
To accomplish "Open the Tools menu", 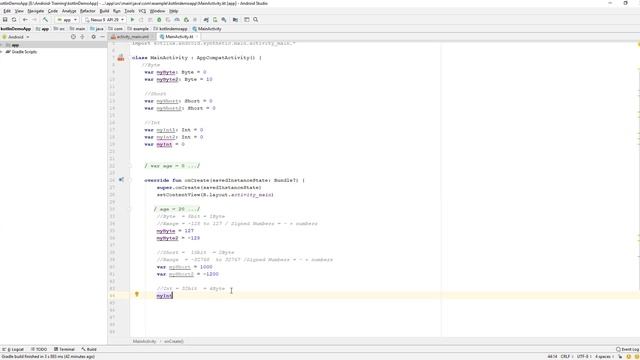I will pyautogui.click(x=129, y=11).
